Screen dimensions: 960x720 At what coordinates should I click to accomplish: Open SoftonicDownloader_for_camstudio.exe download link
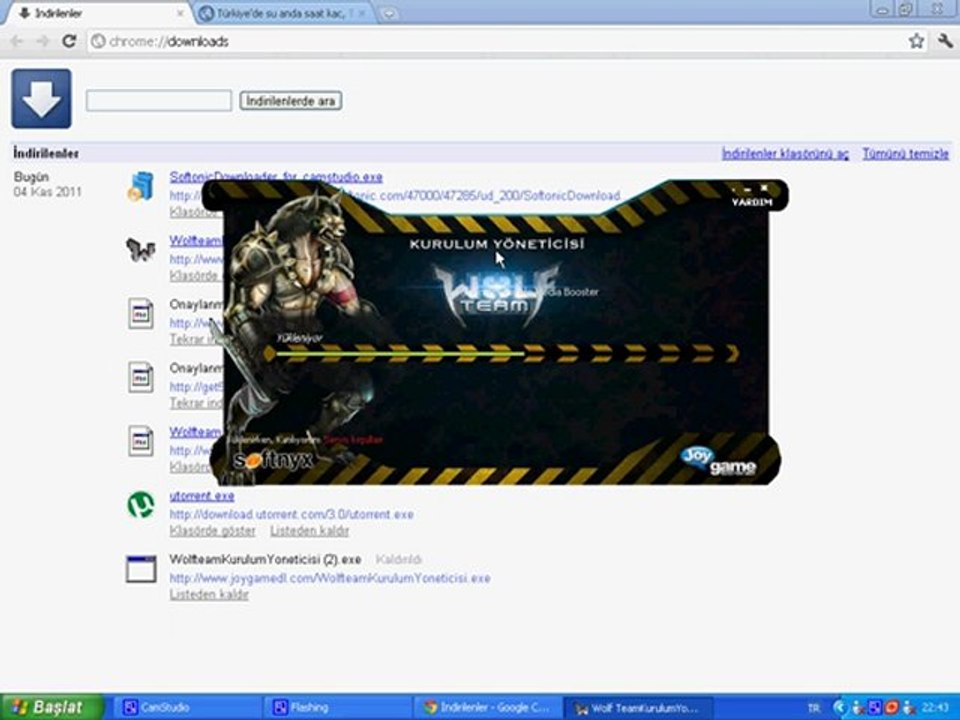276,177
